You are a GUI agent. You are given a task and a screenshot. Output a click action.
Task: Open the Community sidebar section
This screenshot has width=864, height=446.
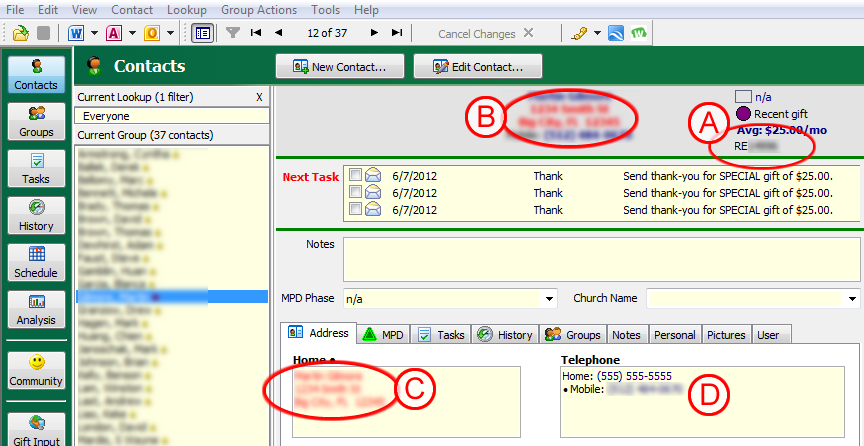[x=36, y=367]
